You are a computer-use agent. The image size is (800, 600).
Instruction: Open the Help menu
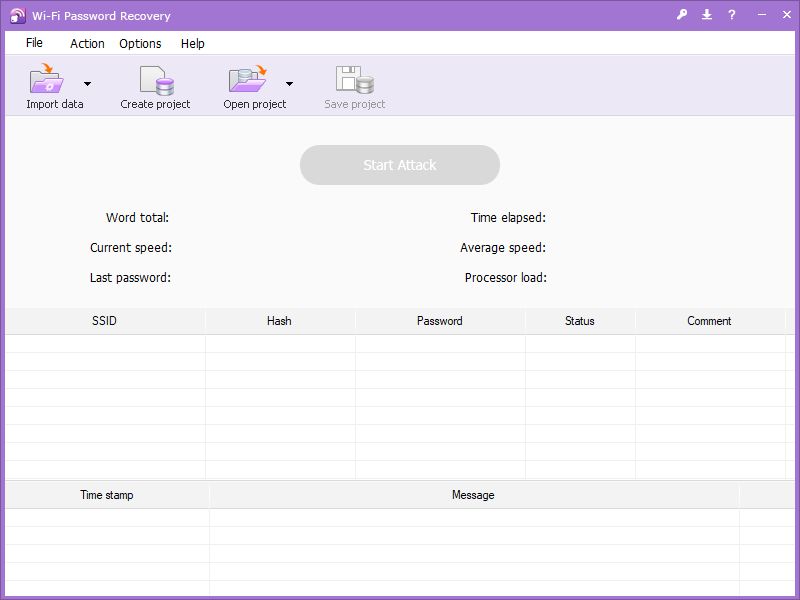tap(192, 43)
